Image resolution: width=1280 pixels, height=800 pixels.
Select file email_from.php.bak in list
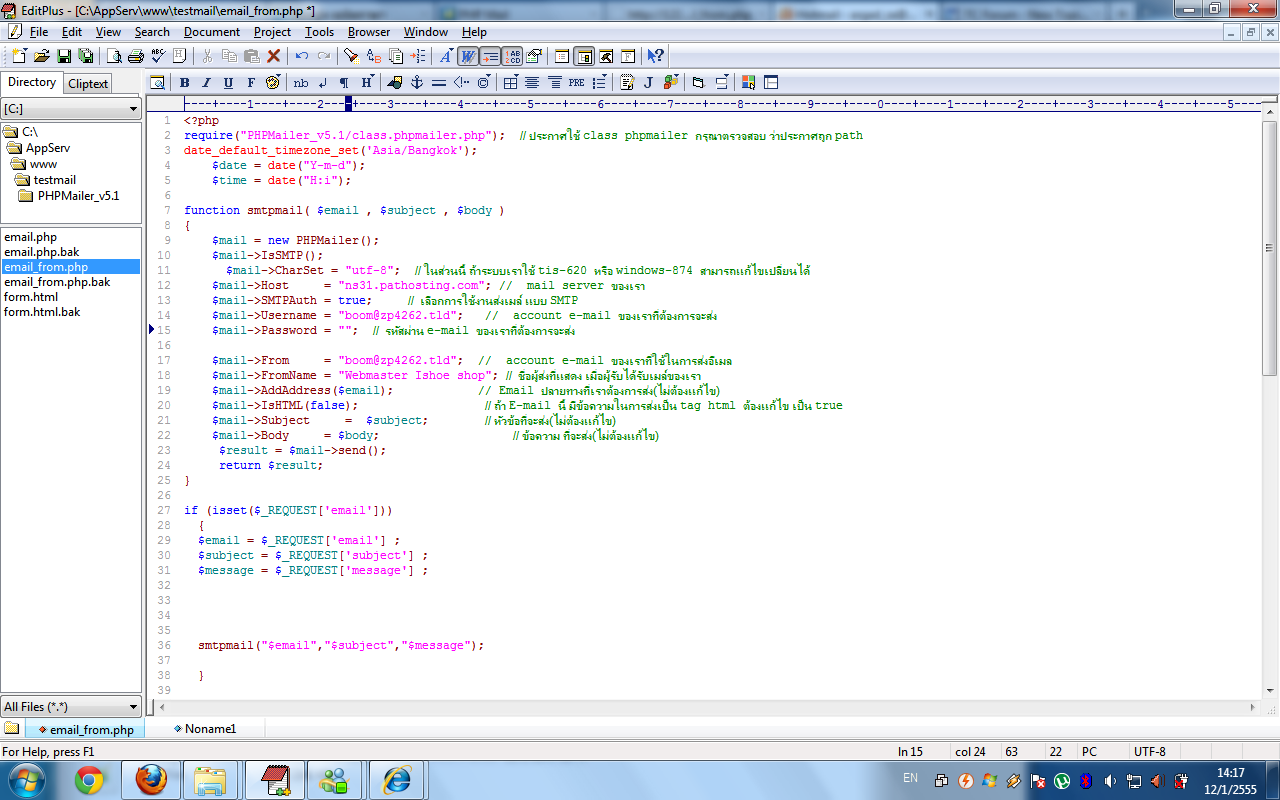57,282
